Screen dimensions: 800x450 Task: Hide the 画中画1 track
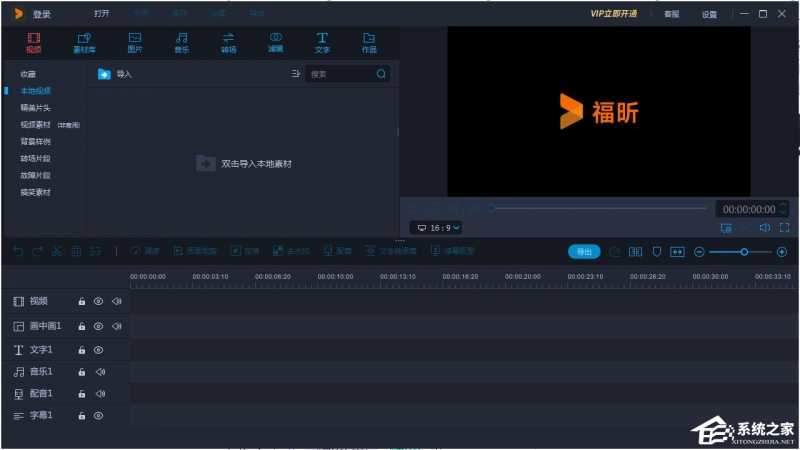[98, 326]
